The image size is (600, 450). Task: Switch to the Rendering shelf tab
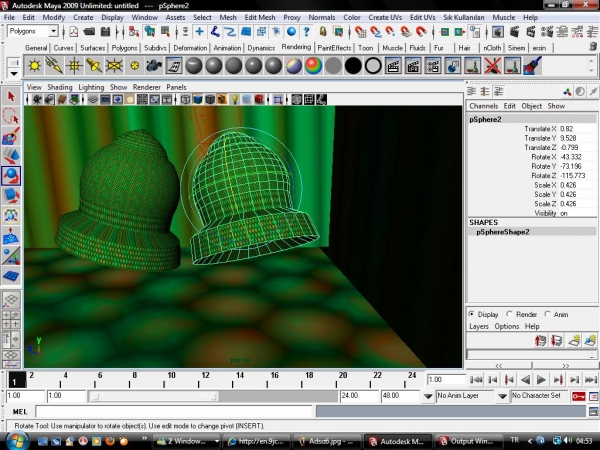[296, 47]
